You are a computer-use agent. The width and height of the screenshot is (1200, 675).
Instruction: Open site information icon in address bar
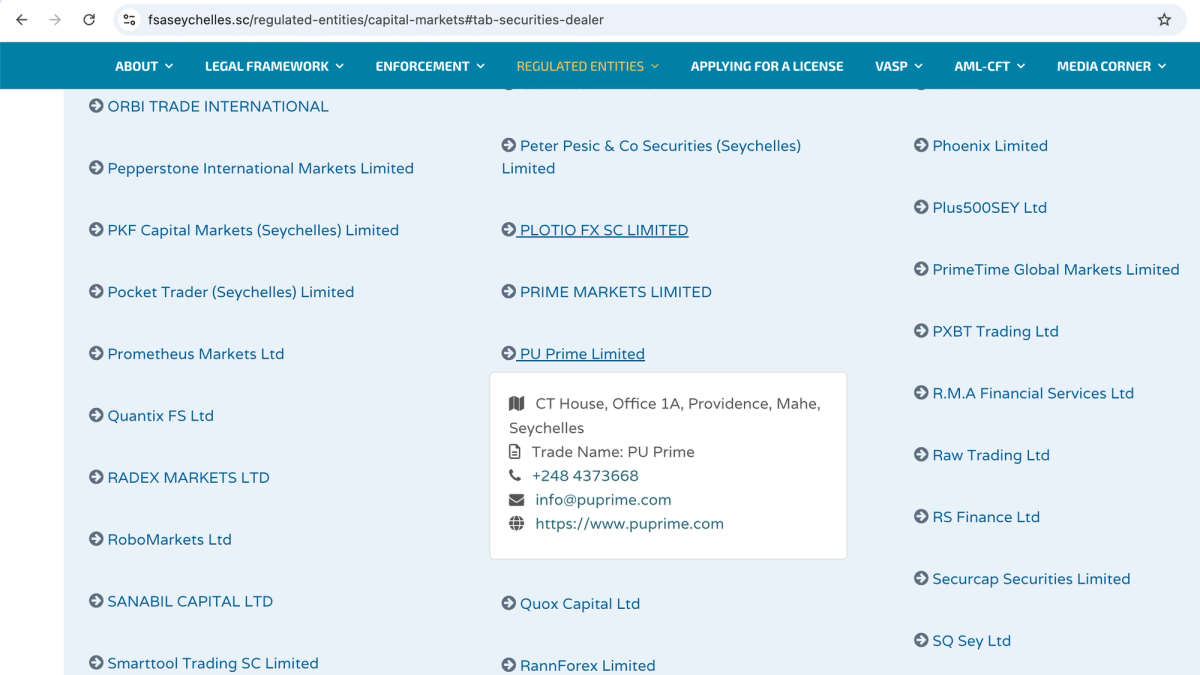pyautogui.click(x=129, y=20)
